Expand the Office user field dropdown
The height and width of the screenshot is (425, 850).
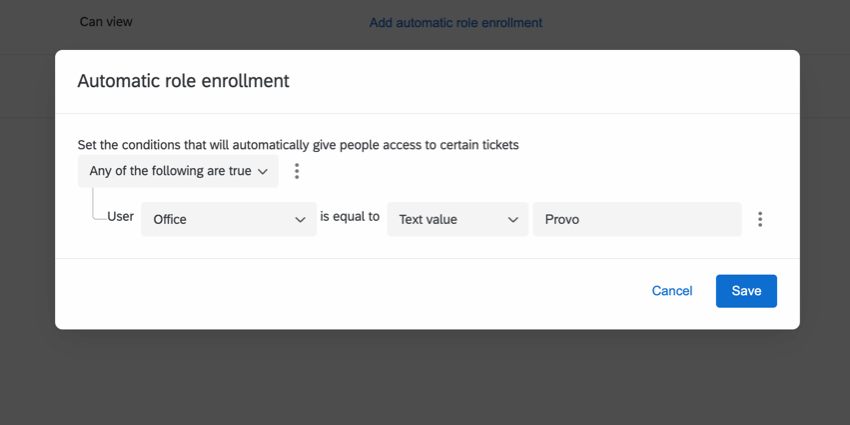point(229,219)
